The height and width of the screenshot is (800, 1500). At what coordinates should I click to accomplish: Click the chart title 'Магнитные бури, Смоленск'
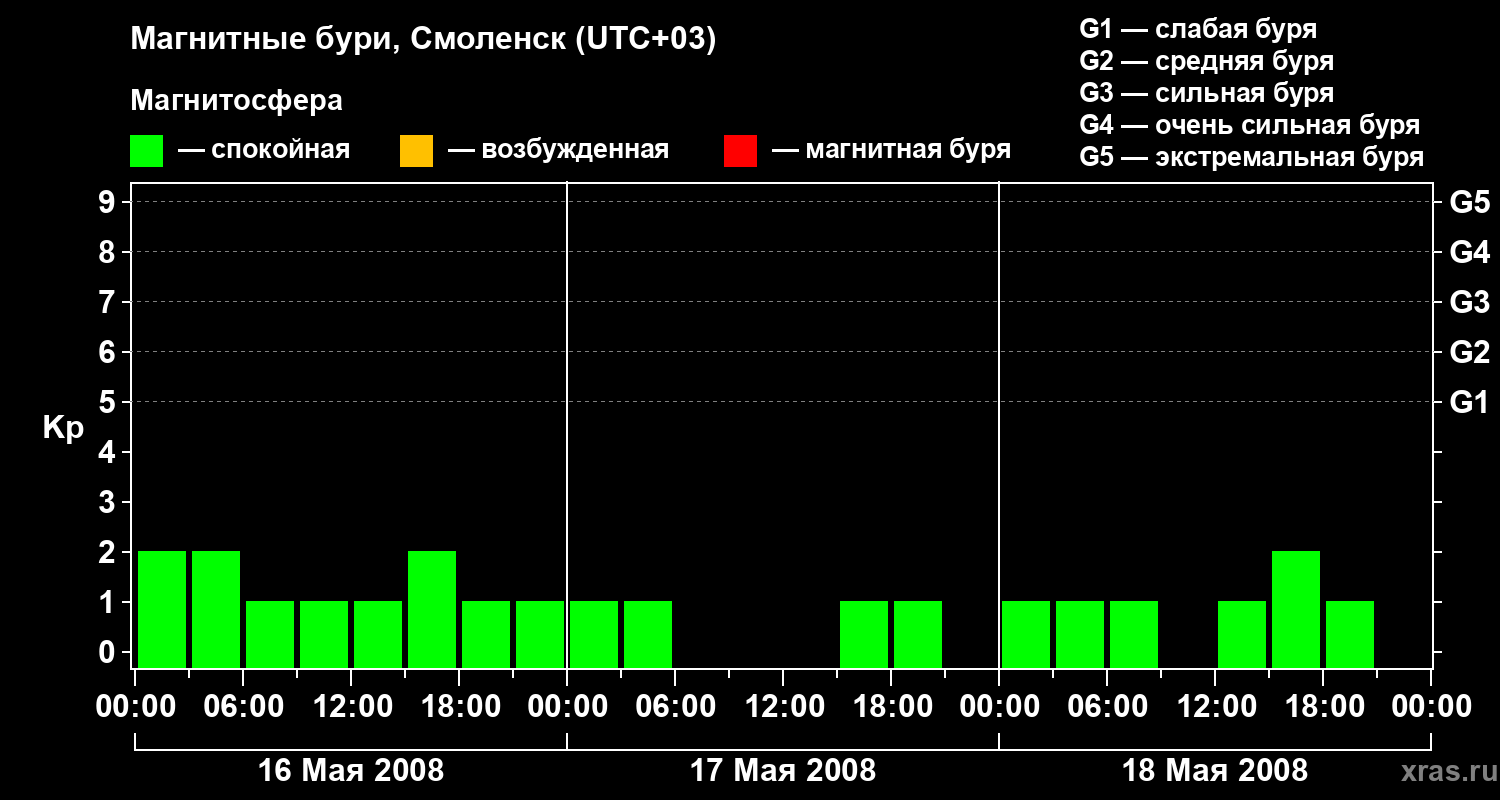[x=349, y=40]
